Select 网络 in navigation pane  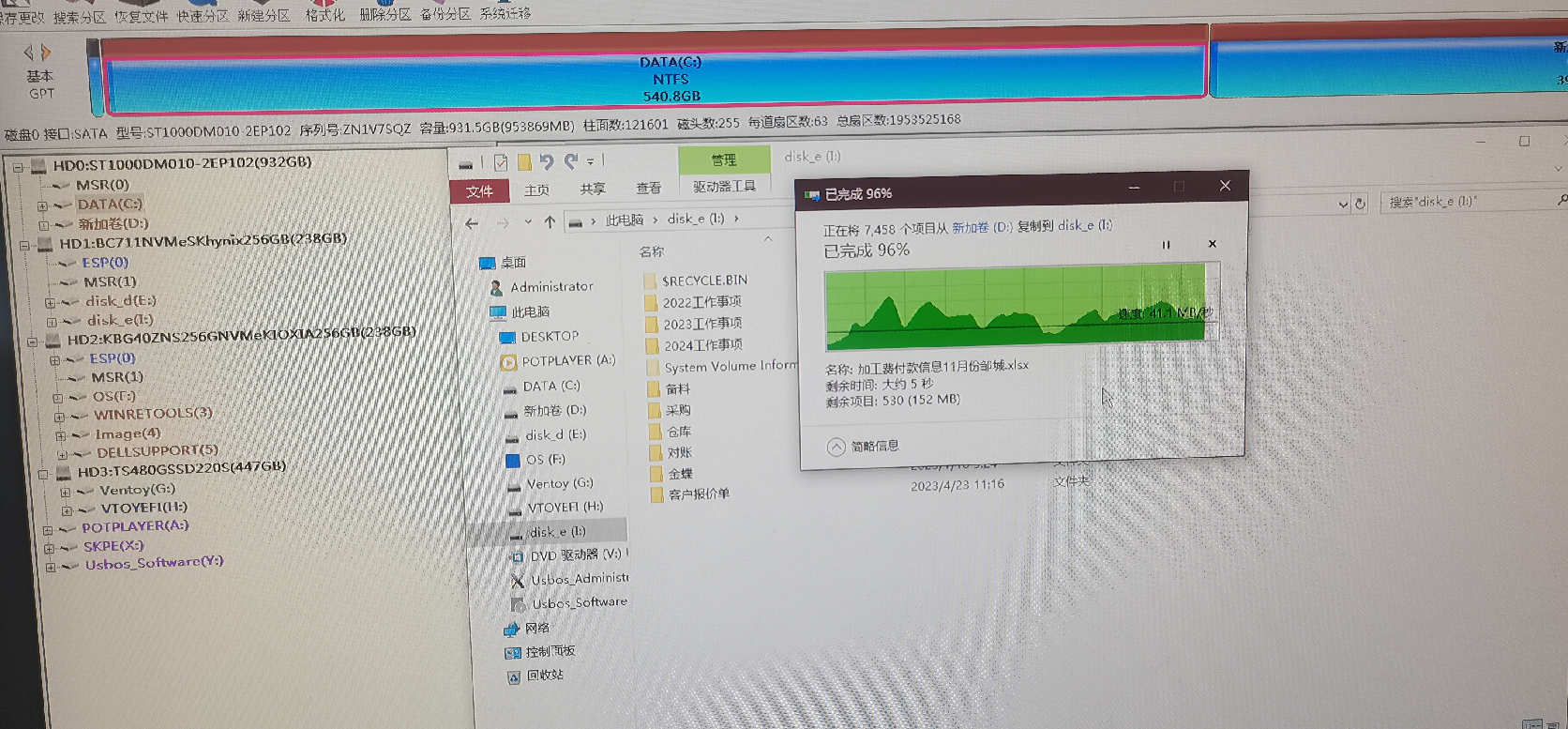pyautogui.click(x=537, y=628)
